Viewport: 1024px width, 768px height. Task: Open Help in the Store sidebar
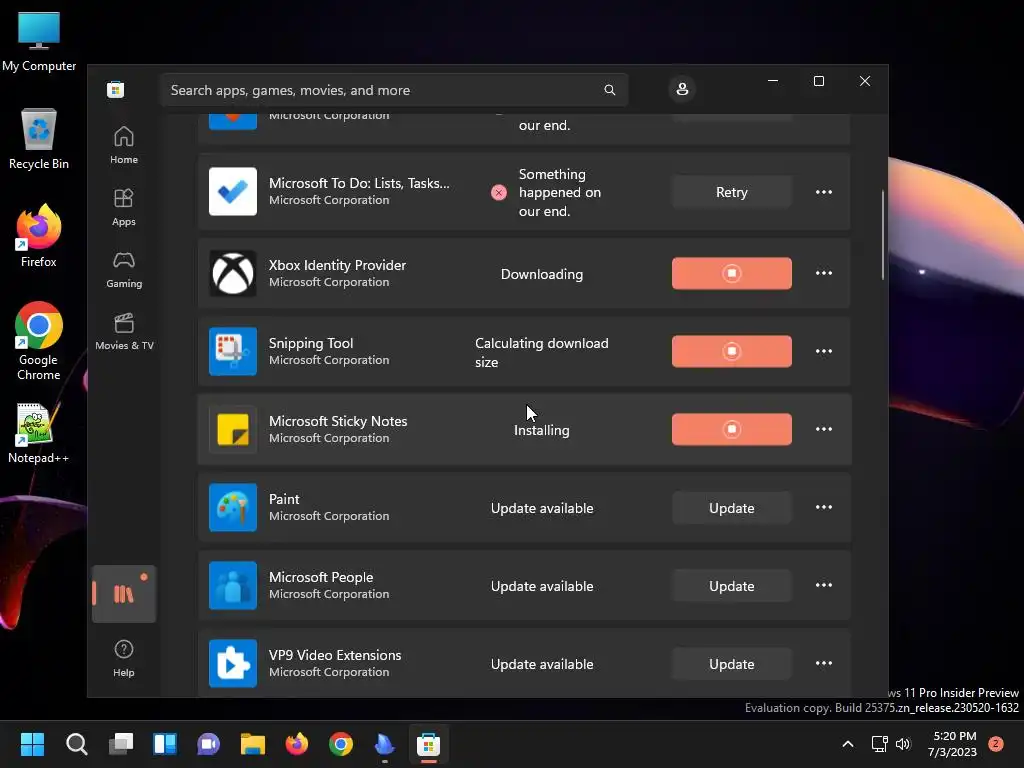click(124, 658)
